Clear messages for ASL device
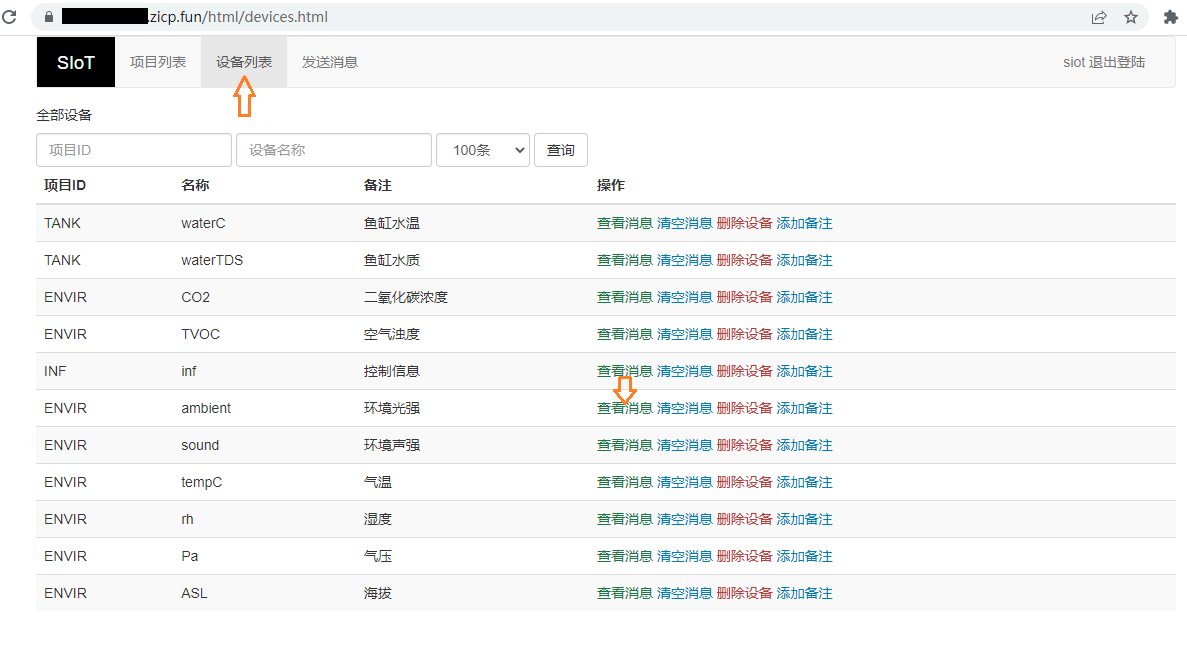The image size is (1187, 659). [x=684, y=594]
